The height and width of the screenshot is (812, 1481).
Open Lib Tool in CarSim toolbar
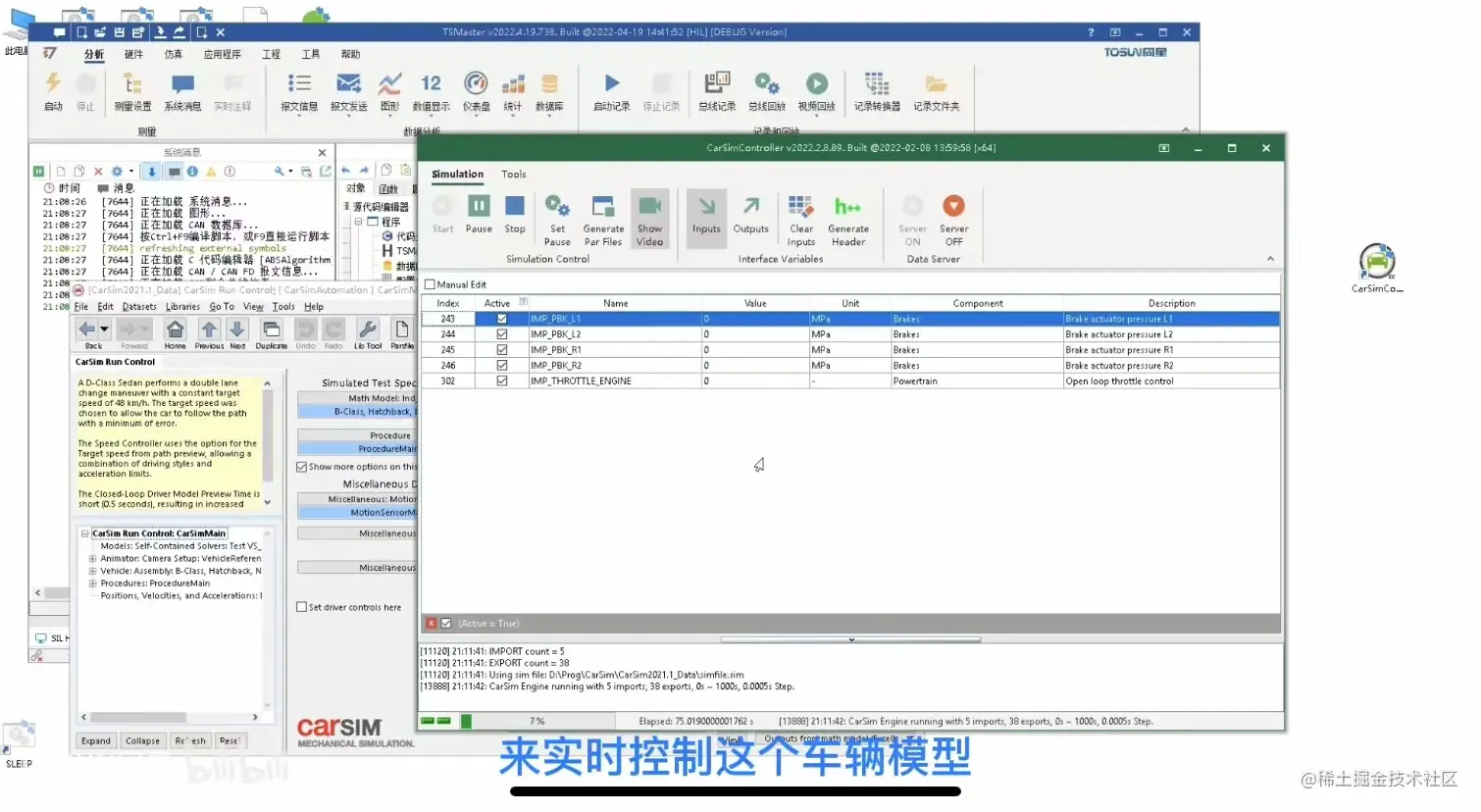point(368,333)
